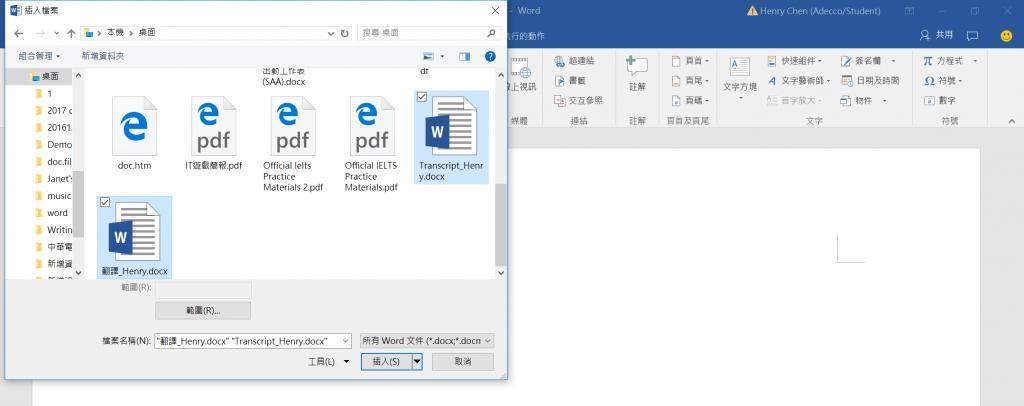Click the account warning triangle icon

(752, 11)
